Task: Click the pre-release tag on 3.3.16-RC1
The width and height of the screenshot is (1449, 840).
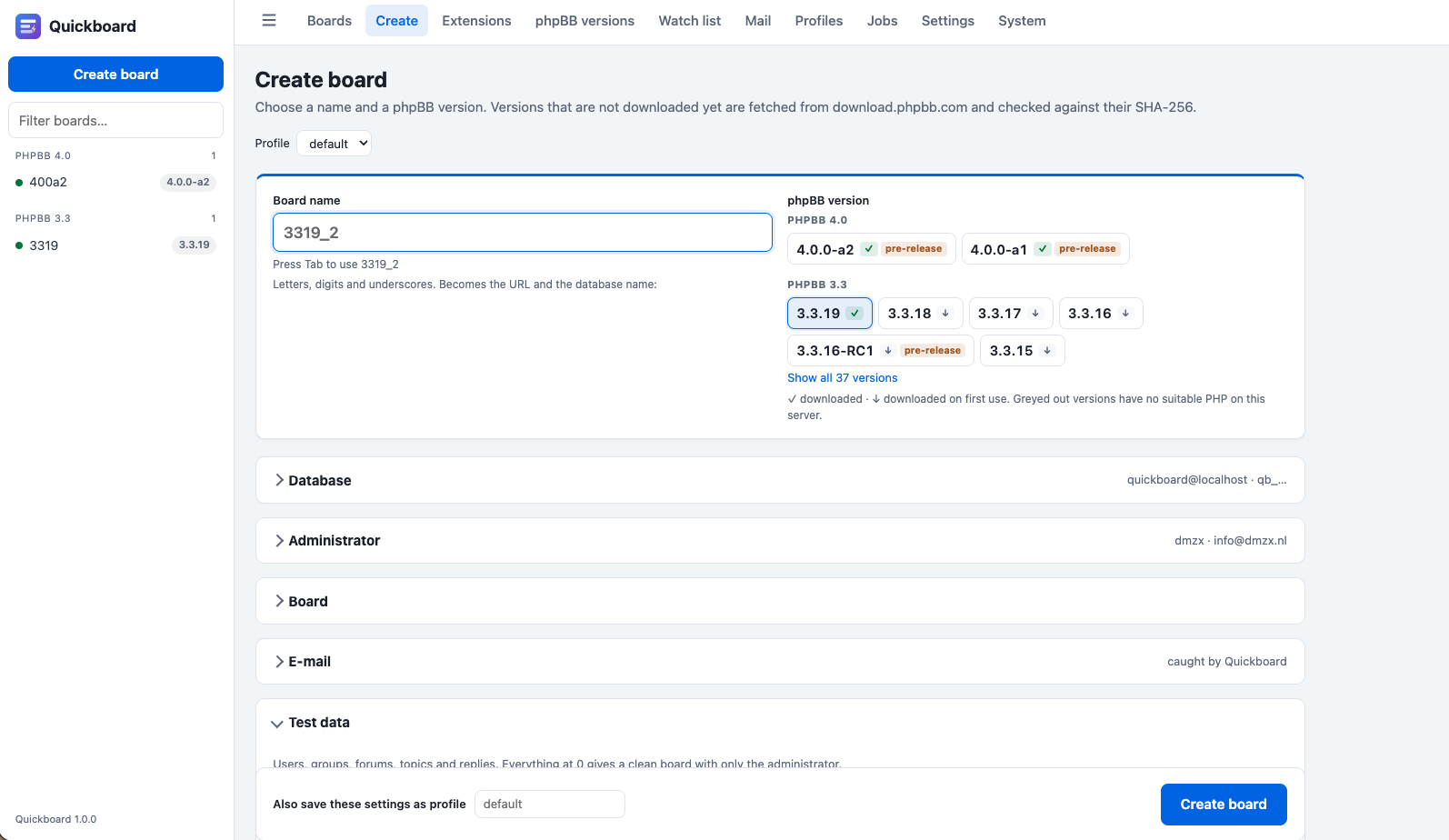Action: click(933, 351)
